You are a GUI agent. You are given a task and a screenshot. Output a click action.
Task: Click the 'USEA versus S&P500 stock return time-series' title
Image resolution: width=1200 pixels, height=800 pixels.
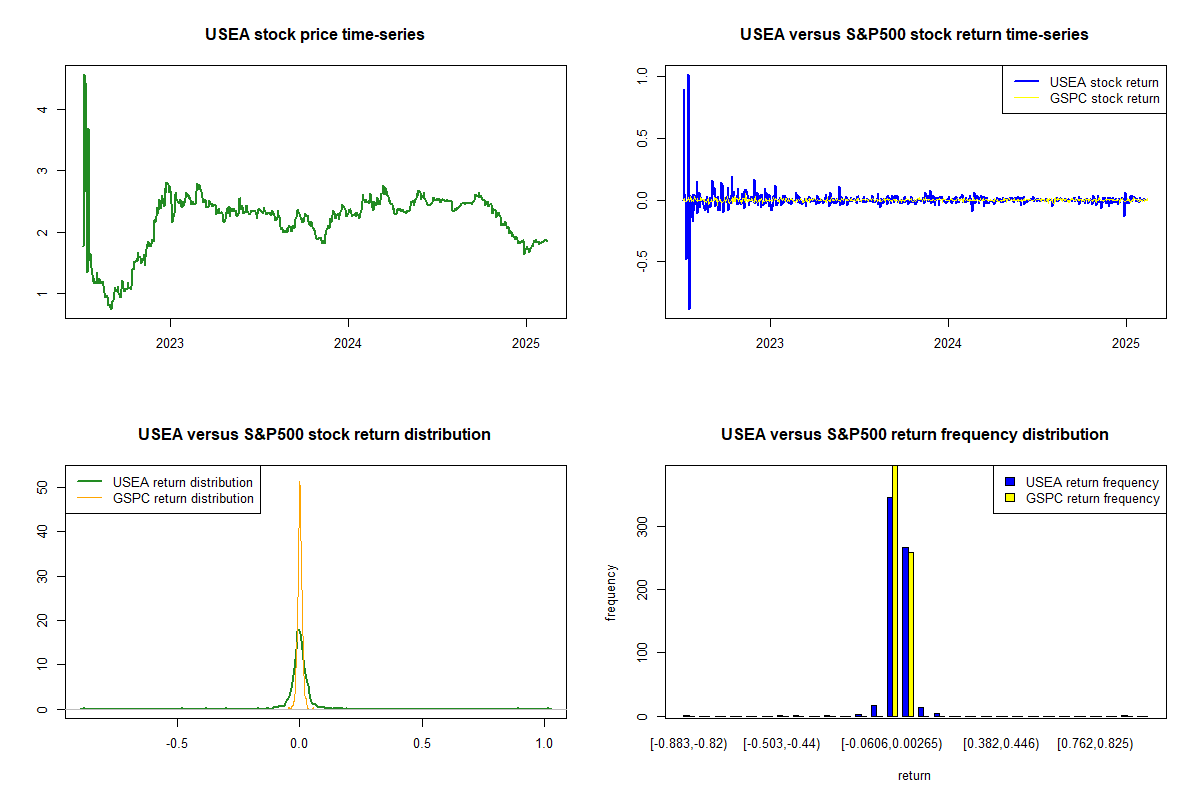[x=914, y=34]
